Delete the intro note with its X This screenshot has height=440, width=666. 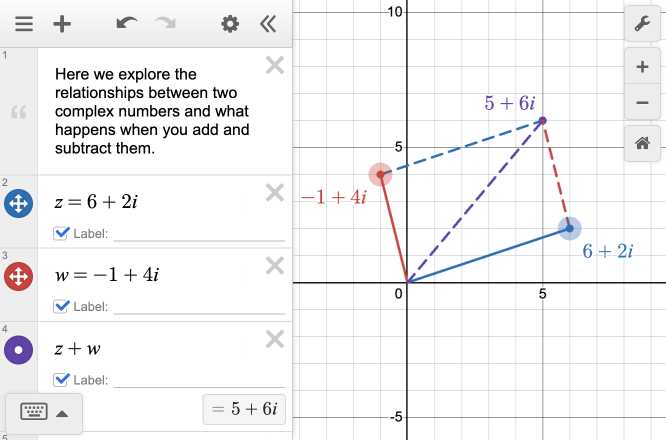[x=274, y=66]
